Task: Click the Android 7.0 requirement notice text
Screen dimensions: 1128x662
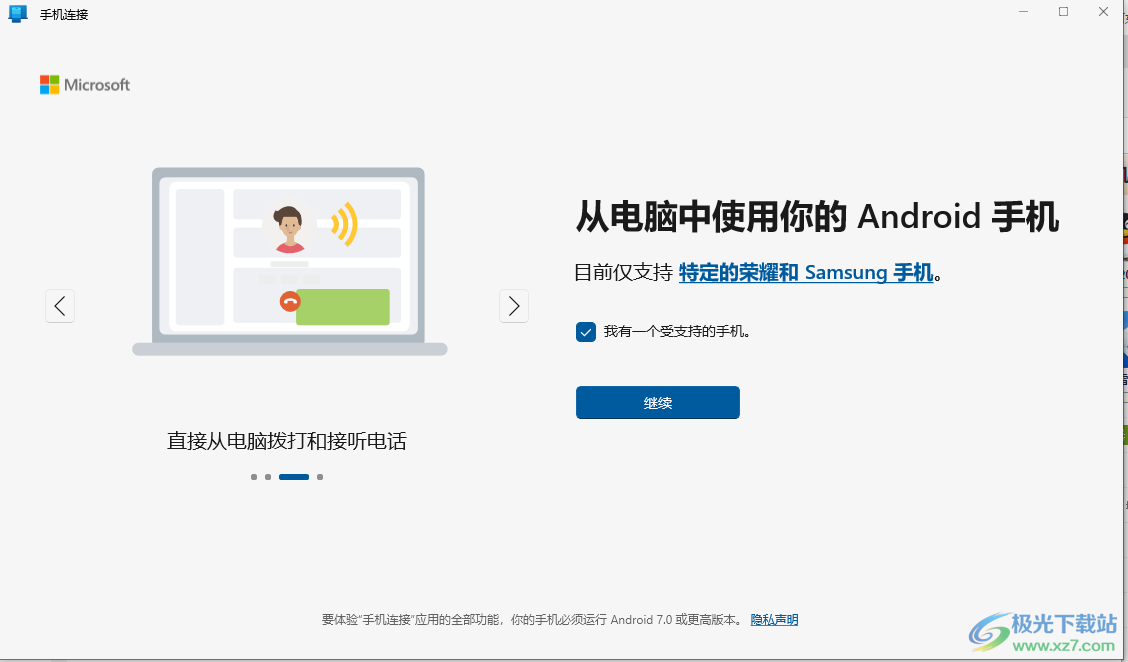Action: coord(532,620)
